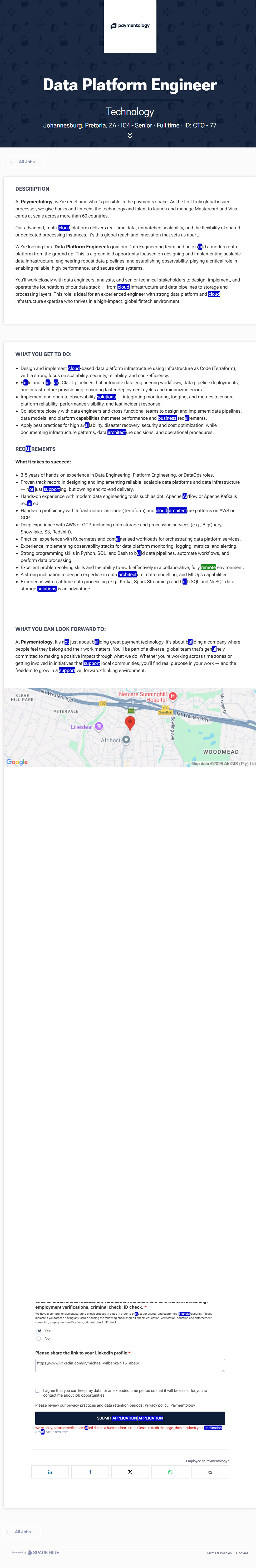Share job by email icon

tap(210, 1472)
